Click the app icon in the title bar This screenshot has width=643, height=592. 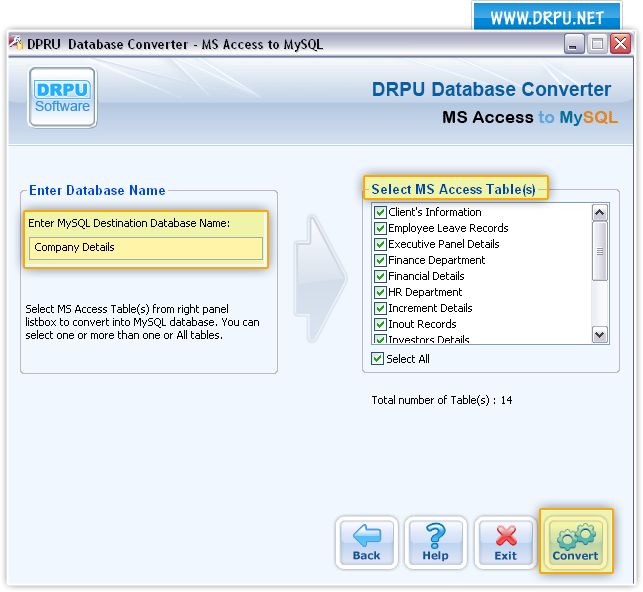16,43
